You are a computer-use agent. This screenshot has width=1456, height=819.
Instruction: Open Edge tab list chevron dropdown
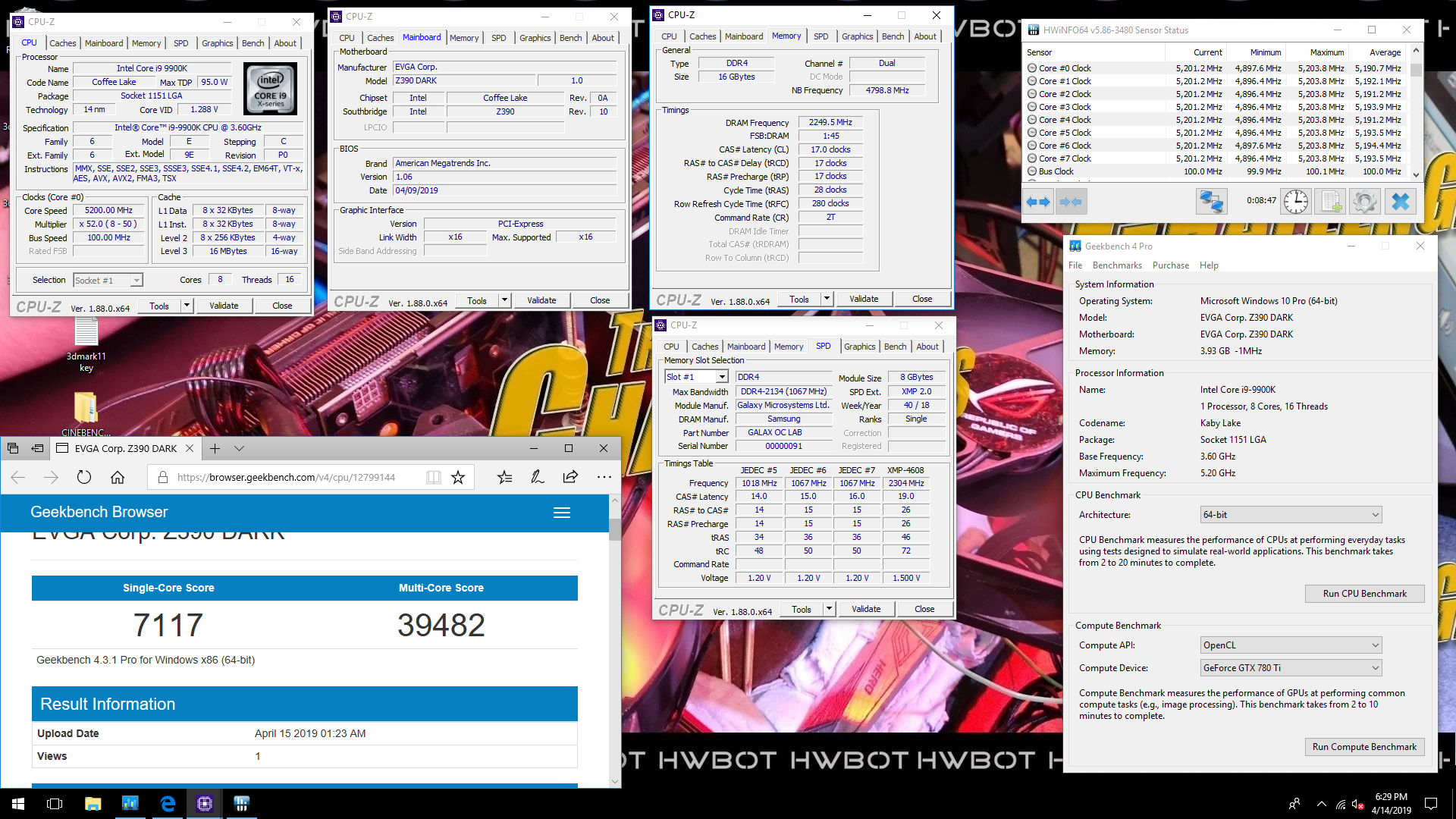click(239, 448)
